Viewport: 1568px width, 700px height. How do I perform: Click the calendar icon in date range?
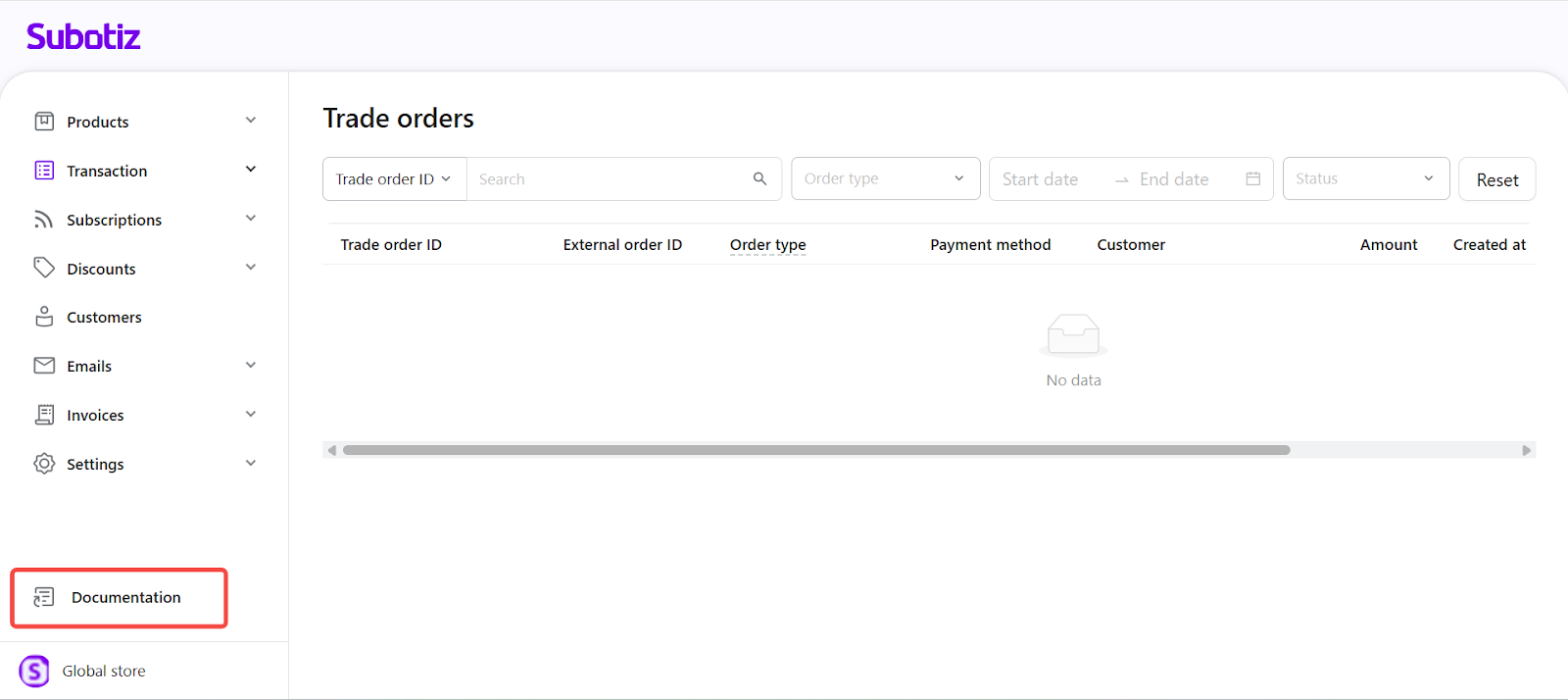1252,178
